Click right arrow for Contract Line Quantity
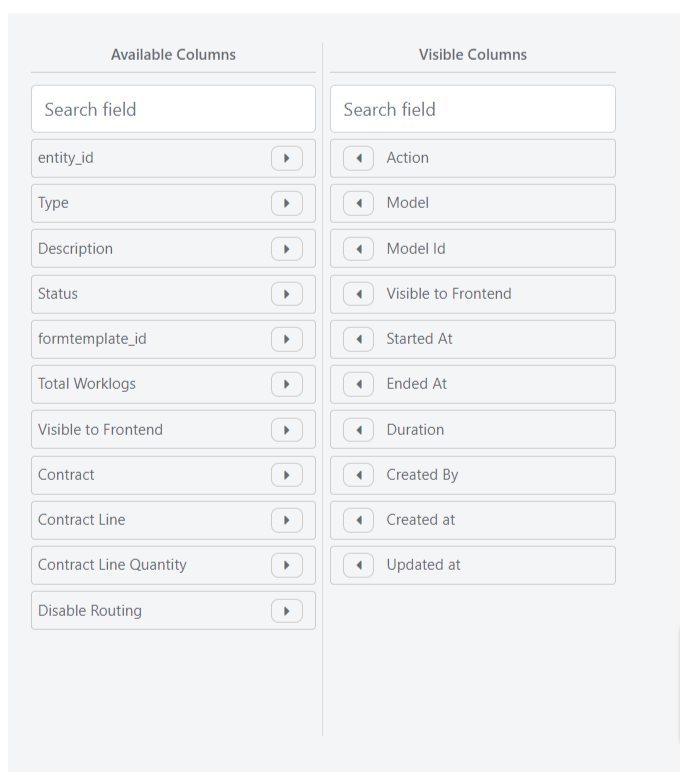Viewport: 680px width, 772px height. click(x=287, y=565)
